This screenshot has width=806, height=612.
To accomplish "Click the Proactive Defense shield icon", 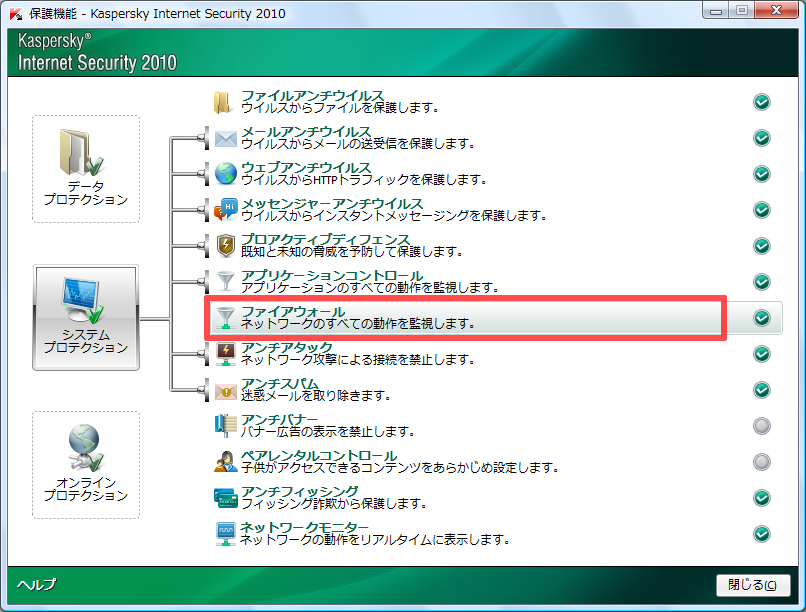I will point(225,246).
